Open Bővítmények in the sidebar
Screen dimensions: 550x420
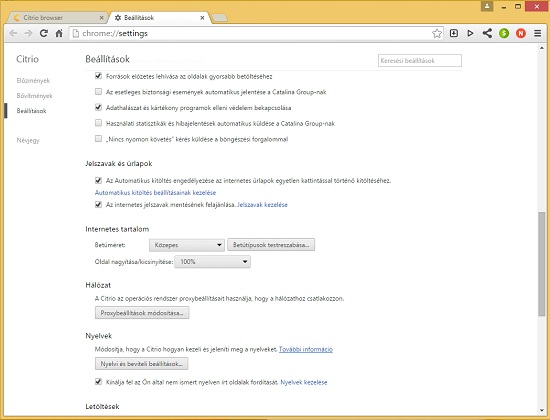34,96
